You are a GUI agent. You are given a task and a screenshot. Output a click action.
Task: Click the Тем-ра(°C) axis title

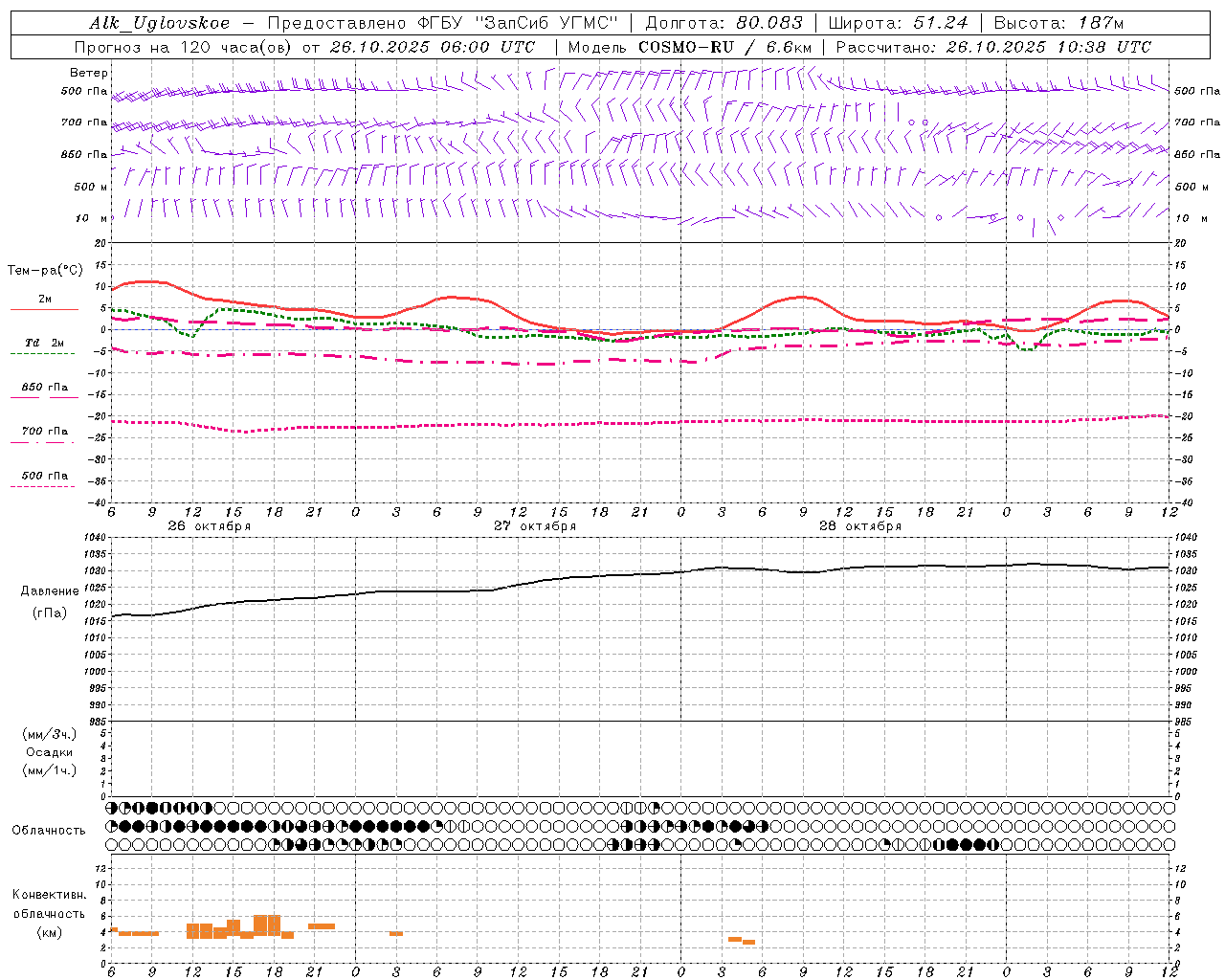45,271
